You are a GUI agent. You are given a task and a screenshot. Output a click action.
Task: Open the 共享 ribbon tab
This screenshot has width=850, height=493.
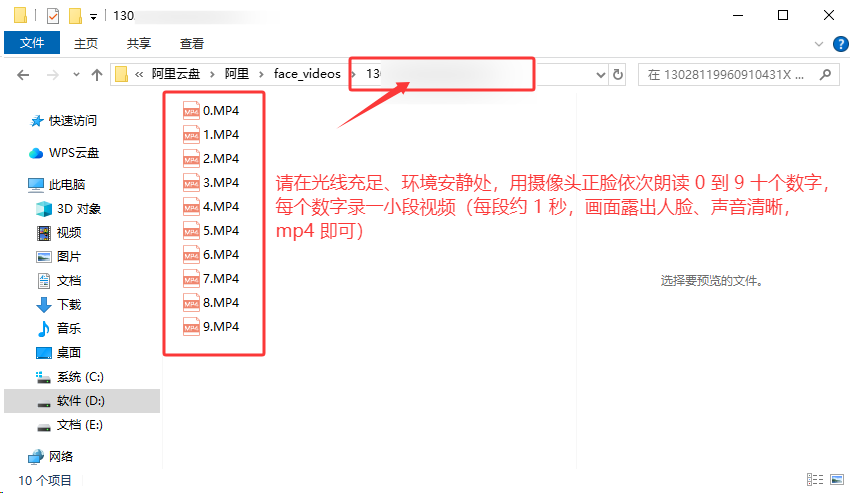[x=139, y=43]
